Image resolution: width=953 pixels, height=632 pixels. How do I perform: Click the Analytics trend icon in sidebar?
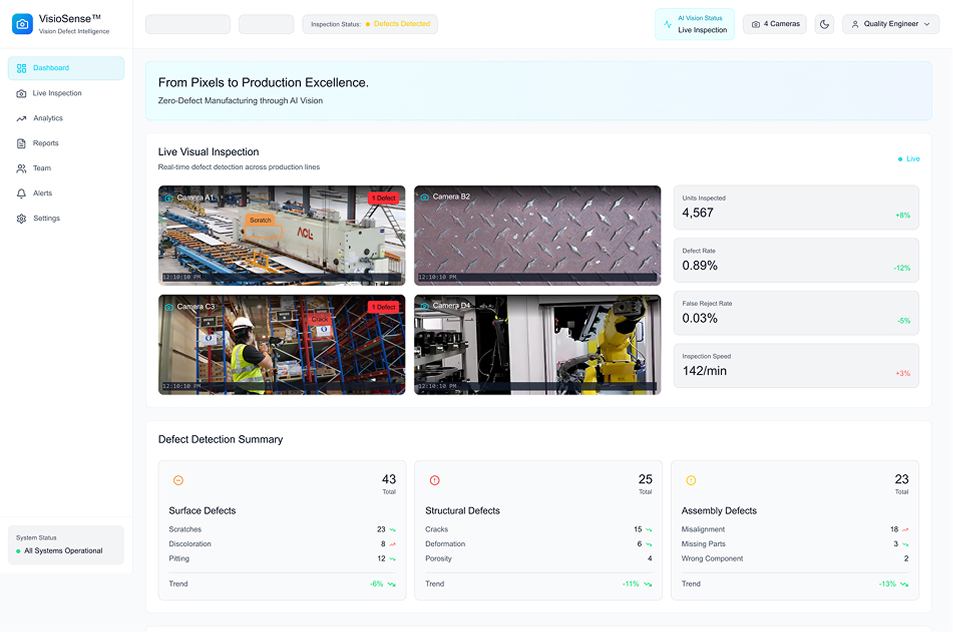point(22,118)
